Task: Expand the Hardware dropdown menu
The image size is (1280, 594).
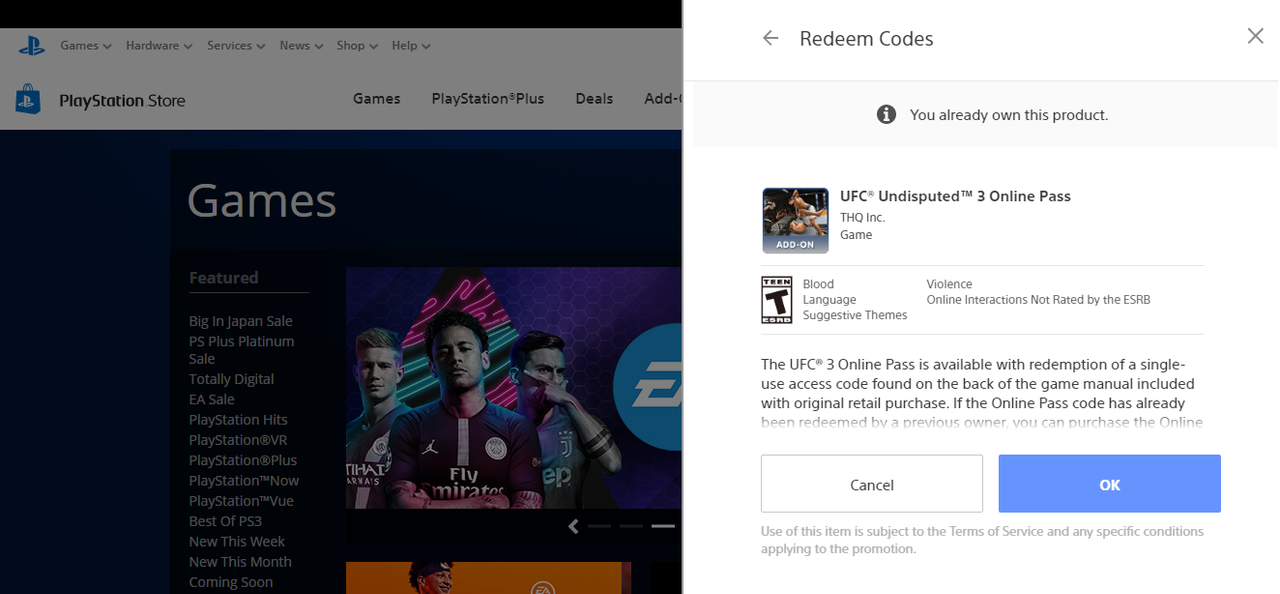Action: click(x=159, y=45)
